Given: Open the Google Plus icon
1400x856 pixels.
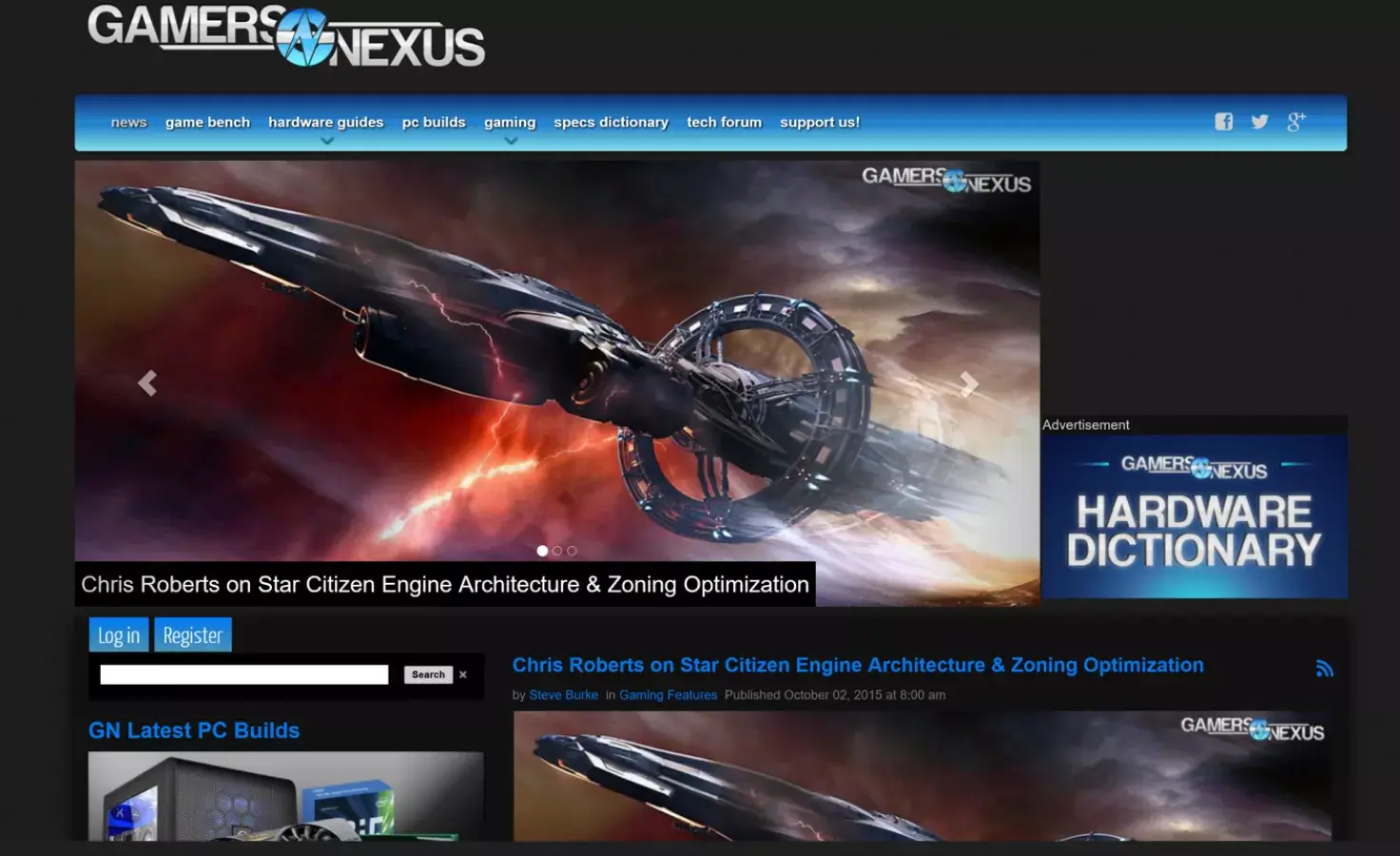Looking at the screenshot, I should 1295,122.
